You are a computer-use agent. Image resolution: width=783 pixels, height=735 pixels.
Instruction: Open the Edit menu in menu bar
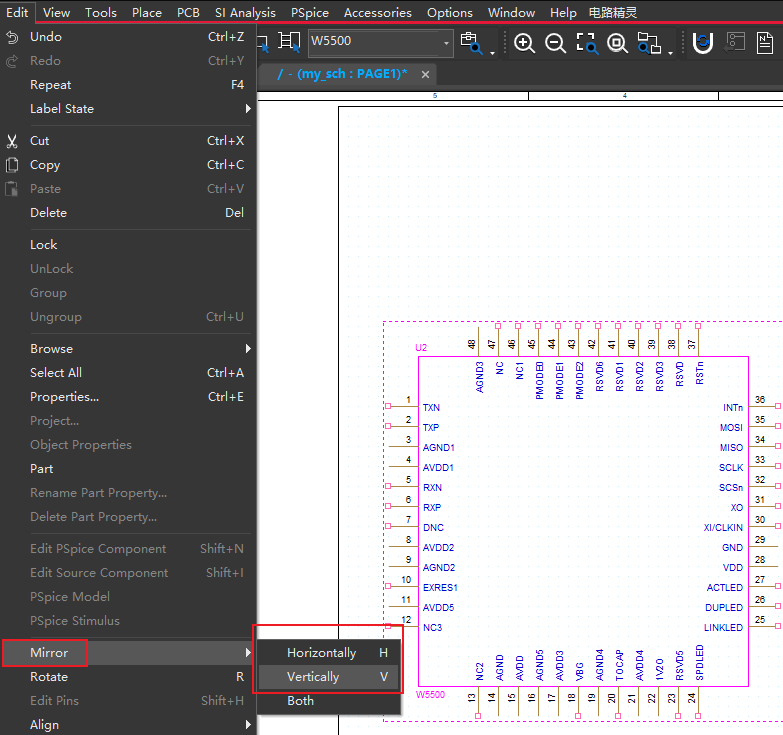(17, 12)
